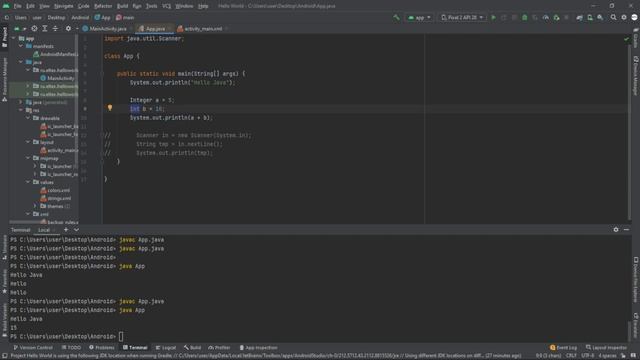Screen dimensions: 640x360
Task: Open project view Android selector dropdown
Action: [19, 29]
